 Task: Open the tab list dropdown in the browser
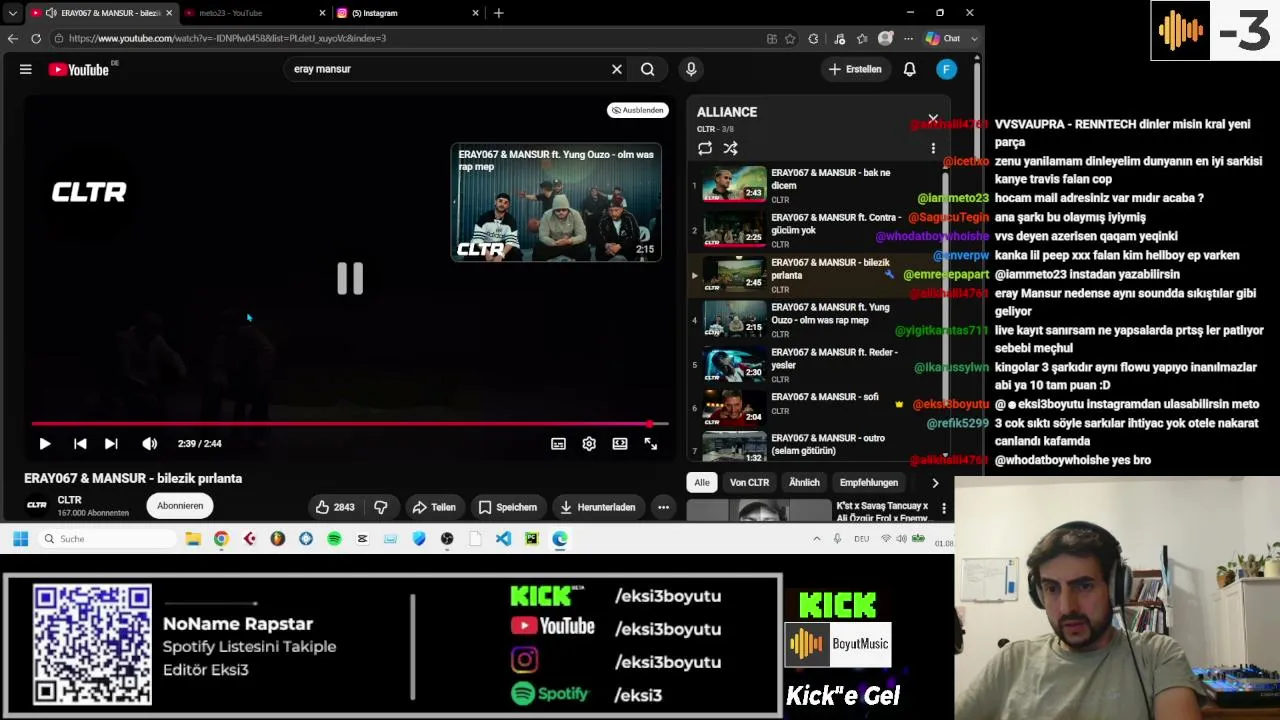[12, 13]
